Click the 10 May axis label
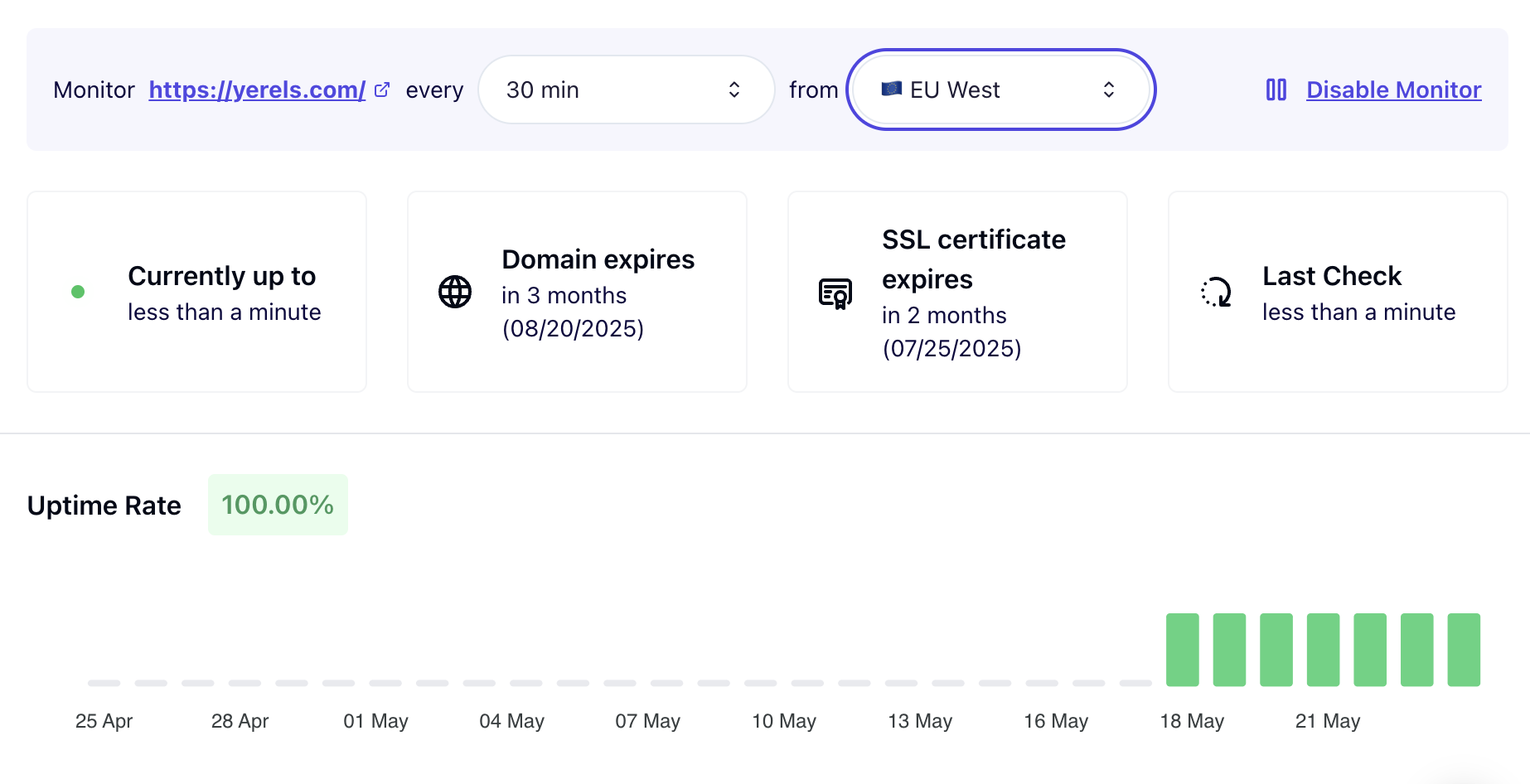Image resolution: width=1530 pixels, height=784 pixels. [x=784, y=721]
